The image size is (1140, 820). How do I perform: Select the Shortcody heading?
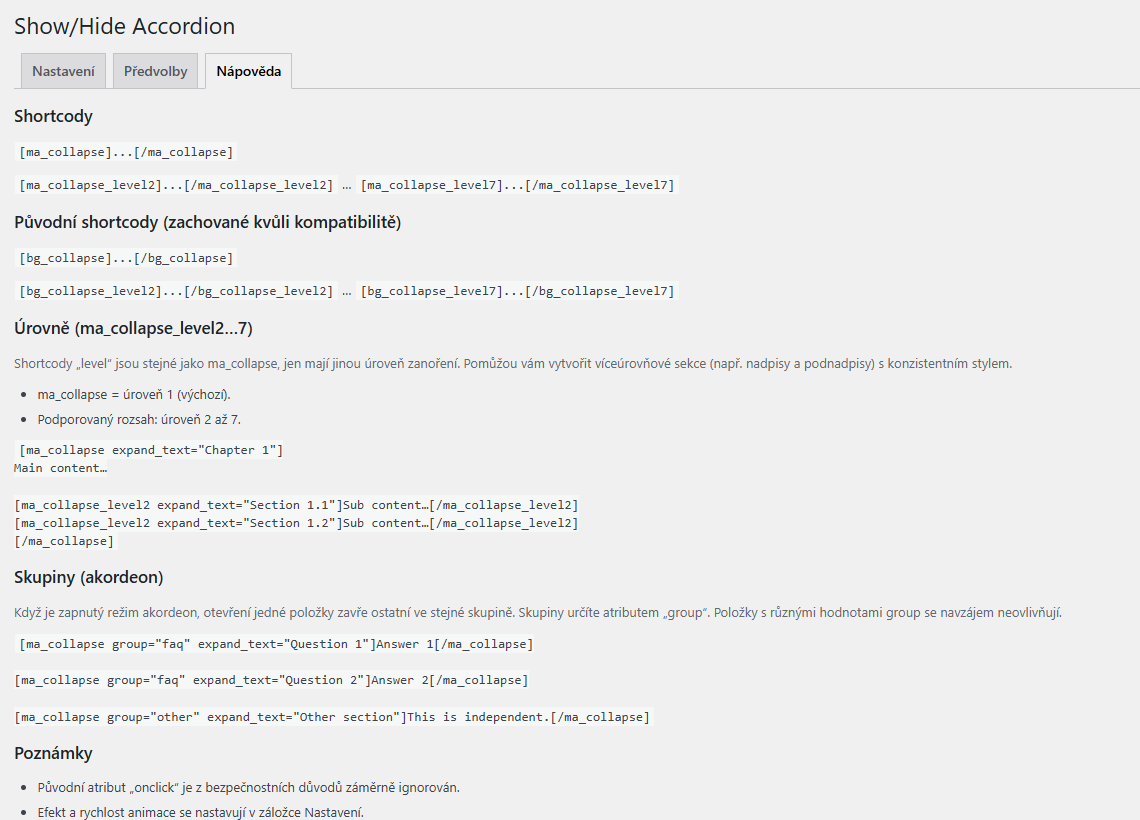click(50, 117)
